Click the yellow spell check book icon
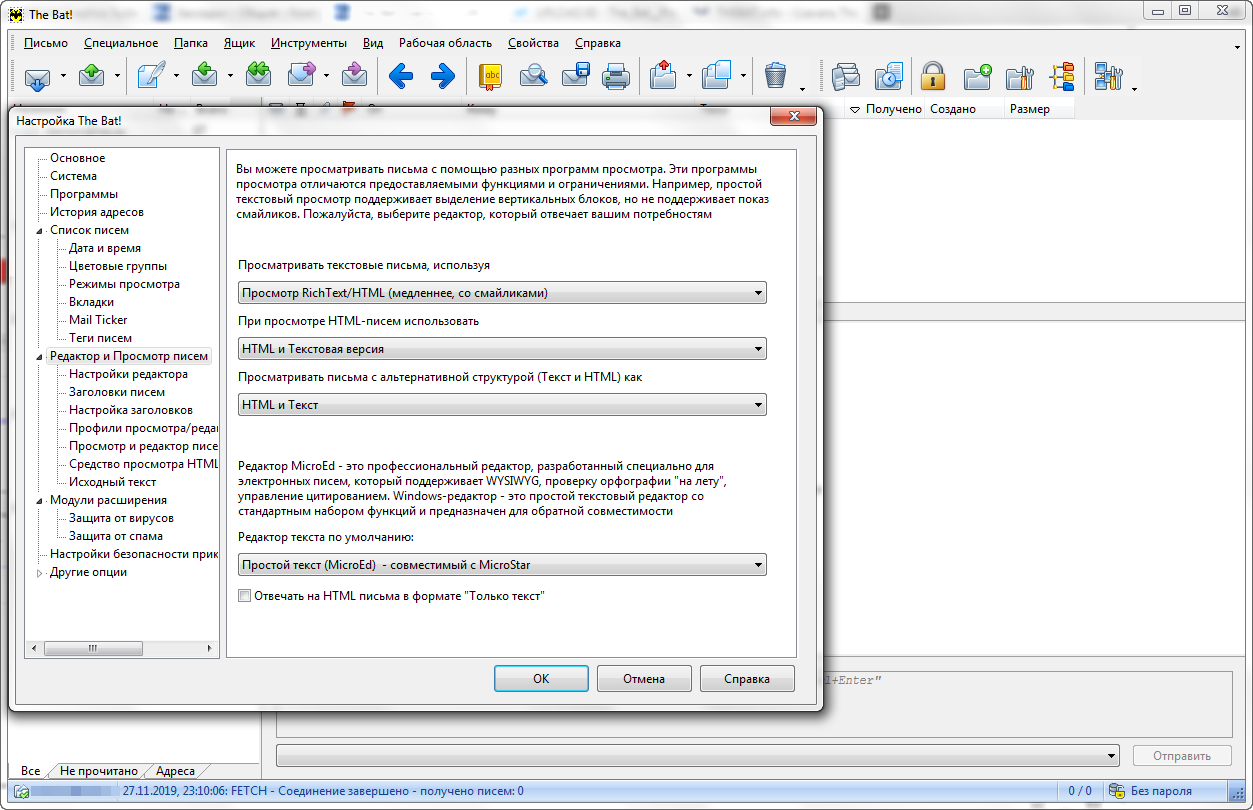Image resolution: width=1253 pixels, height=810 pixels. (491, 76)
